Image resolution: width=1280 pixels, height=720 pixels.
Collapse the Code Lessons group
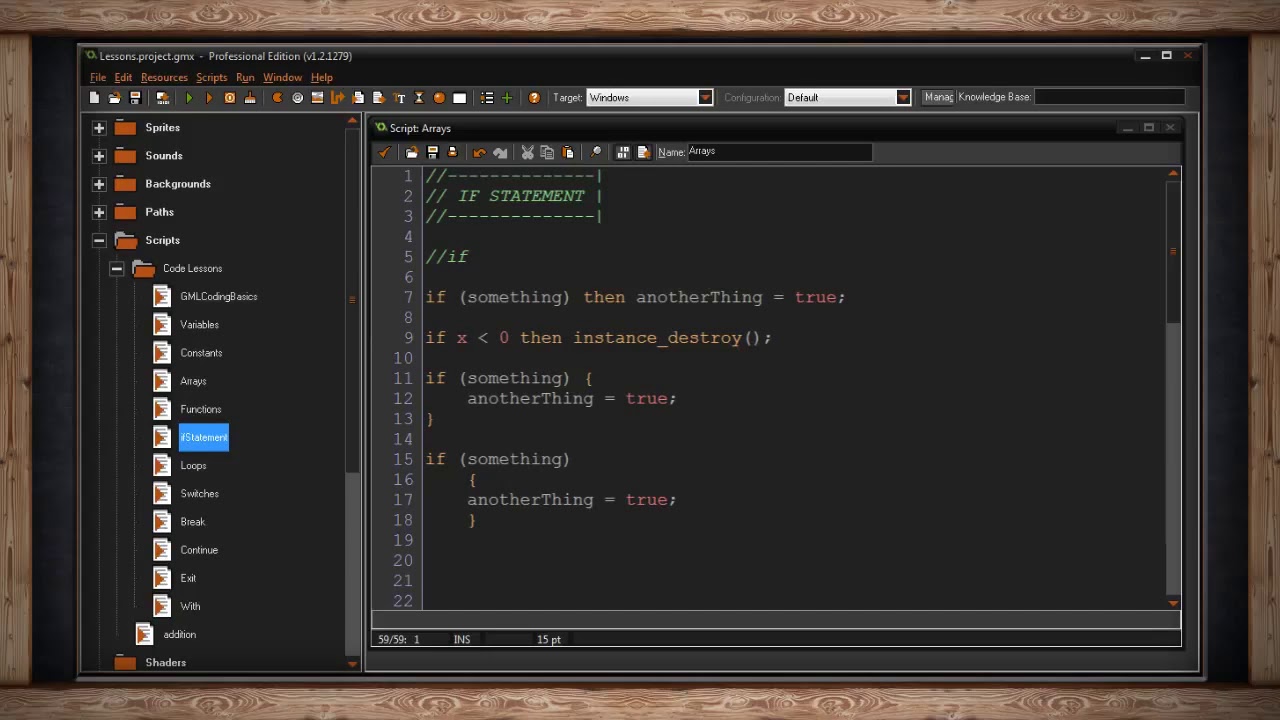117,268
